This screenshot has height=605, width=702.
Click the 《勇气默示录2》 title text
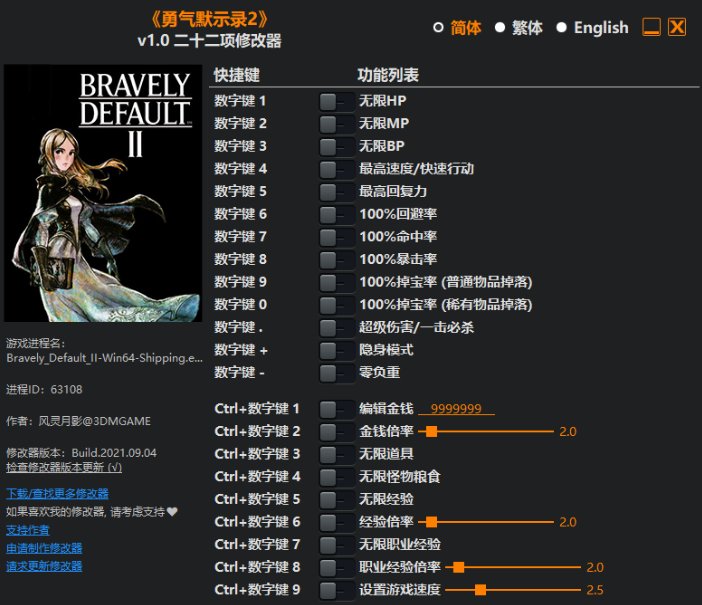point(210,19)
